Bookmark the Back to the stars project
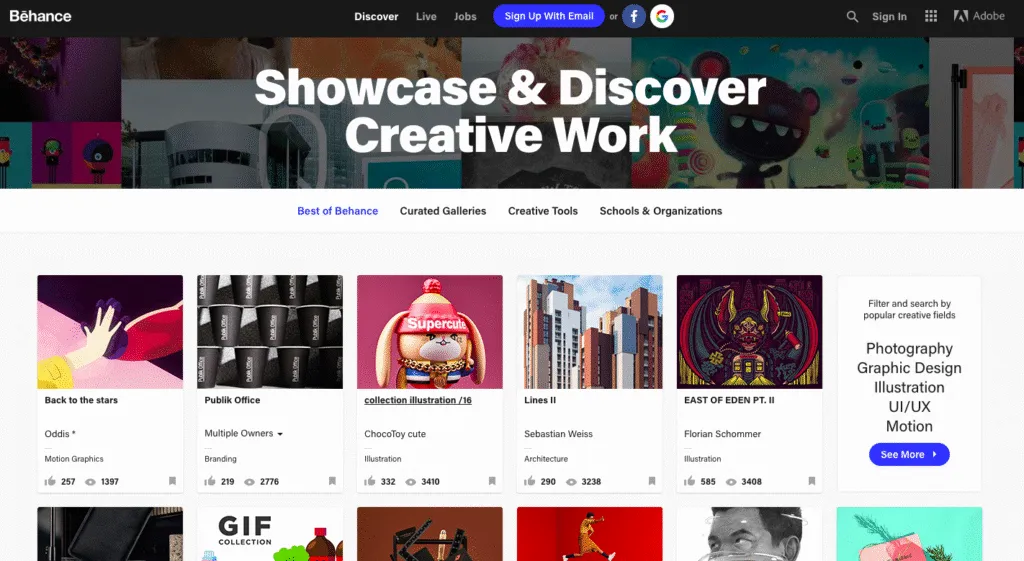This screenshot has width=1024, height=561. [172, 481]
